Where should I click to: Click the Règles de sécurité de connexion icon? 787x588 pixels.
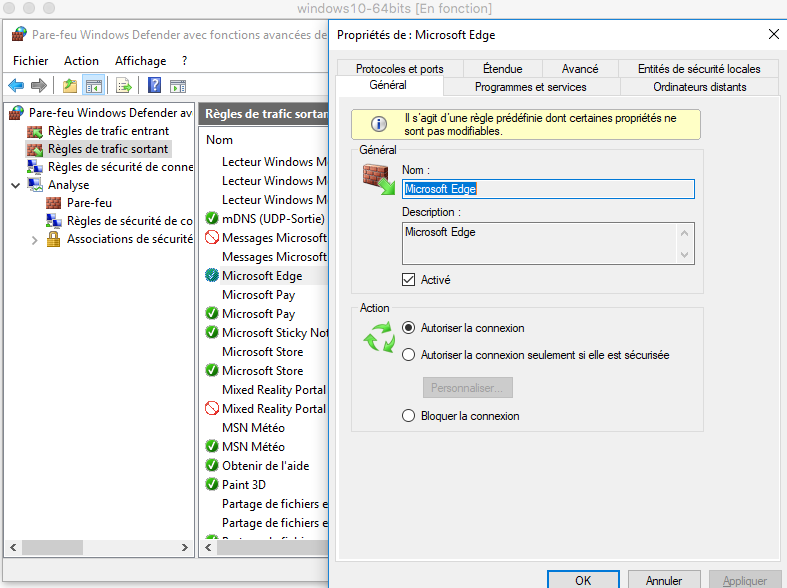point(35,167)
